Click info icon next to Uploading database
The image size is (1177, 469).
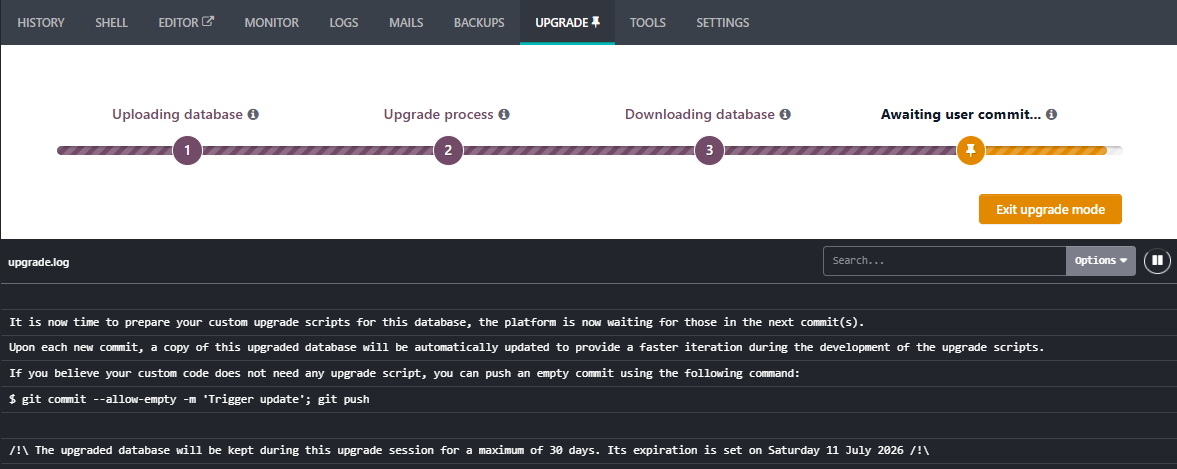pos(254,115)
